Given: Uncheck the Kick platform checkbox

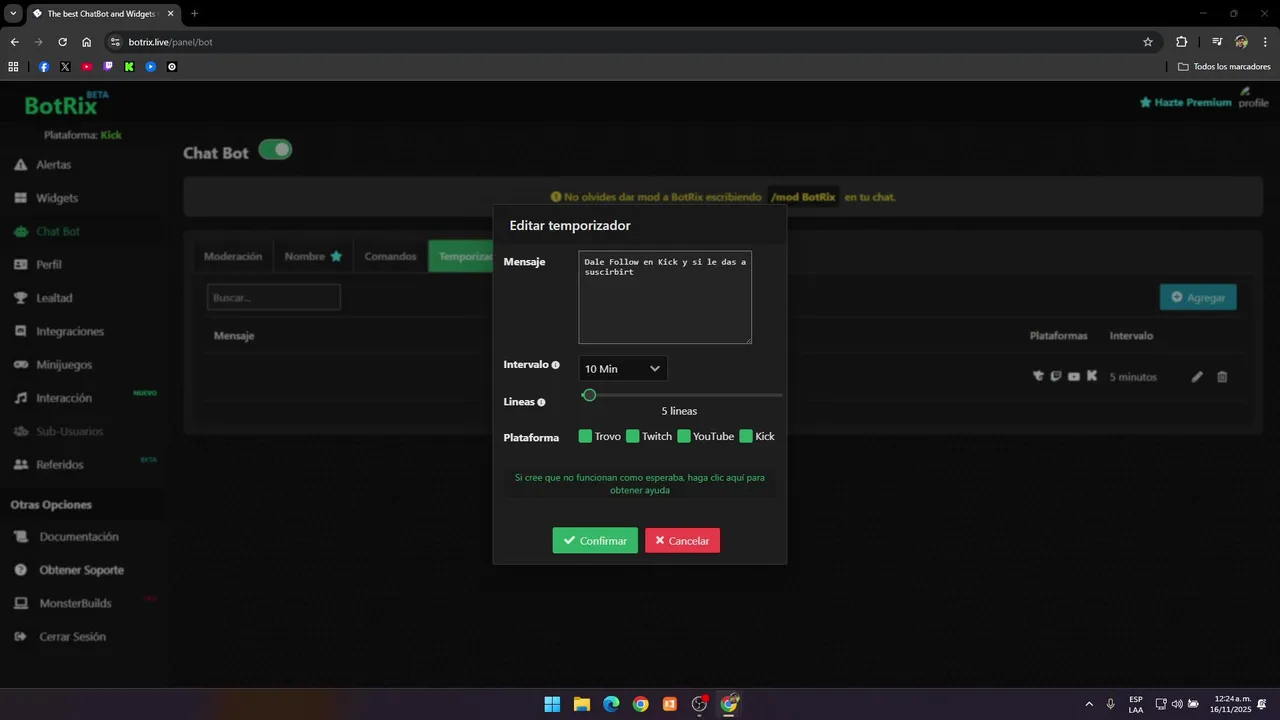Looking at the screenshot, I should tap(746, 436).
